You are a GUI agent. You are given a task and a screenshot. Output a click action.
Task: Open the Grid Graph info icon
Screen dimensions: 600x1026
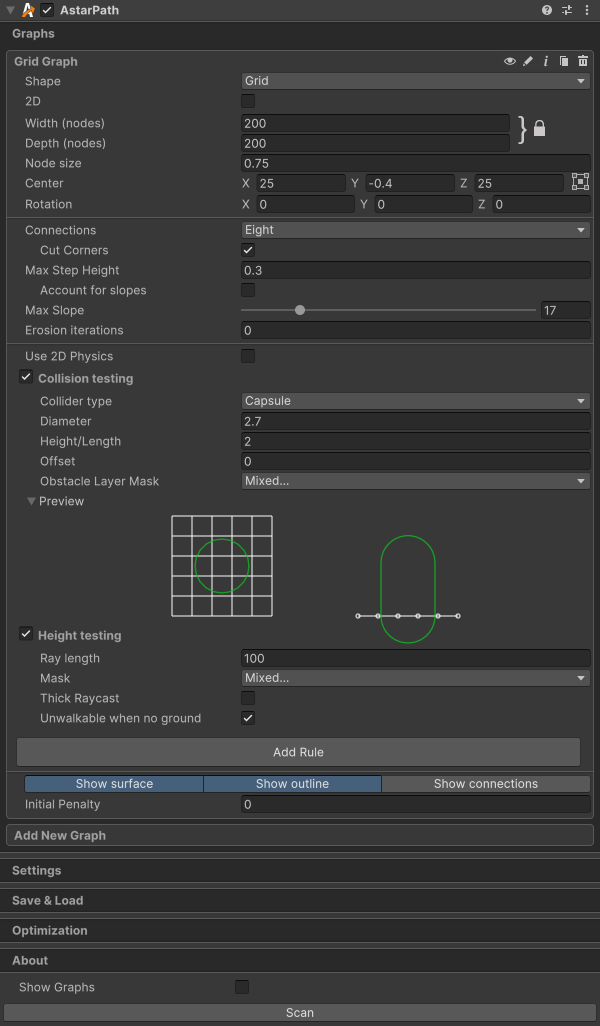(546, 61)
